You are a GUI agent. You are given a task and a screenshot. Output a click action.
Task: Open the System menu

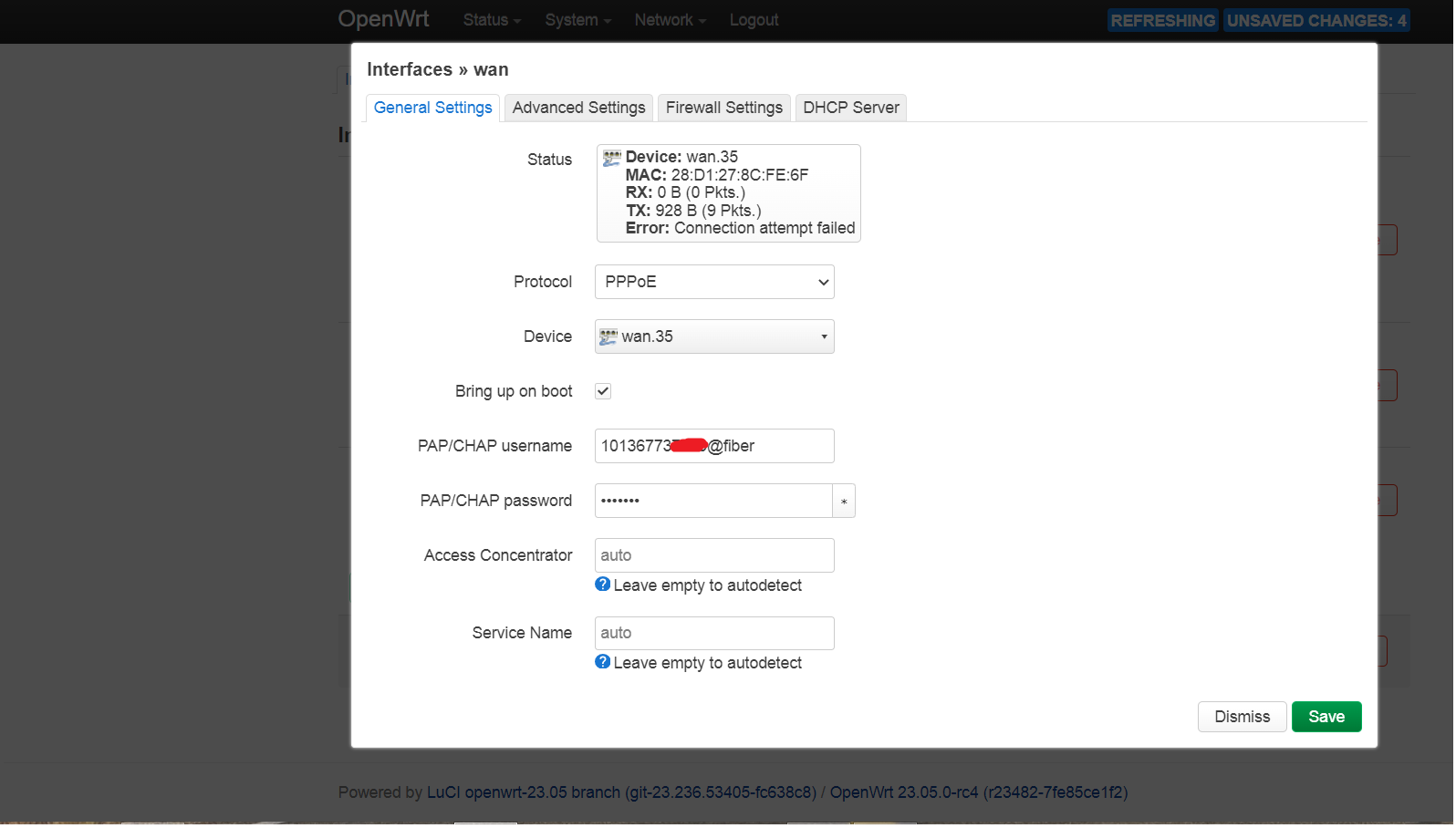[x=578, y=20]
